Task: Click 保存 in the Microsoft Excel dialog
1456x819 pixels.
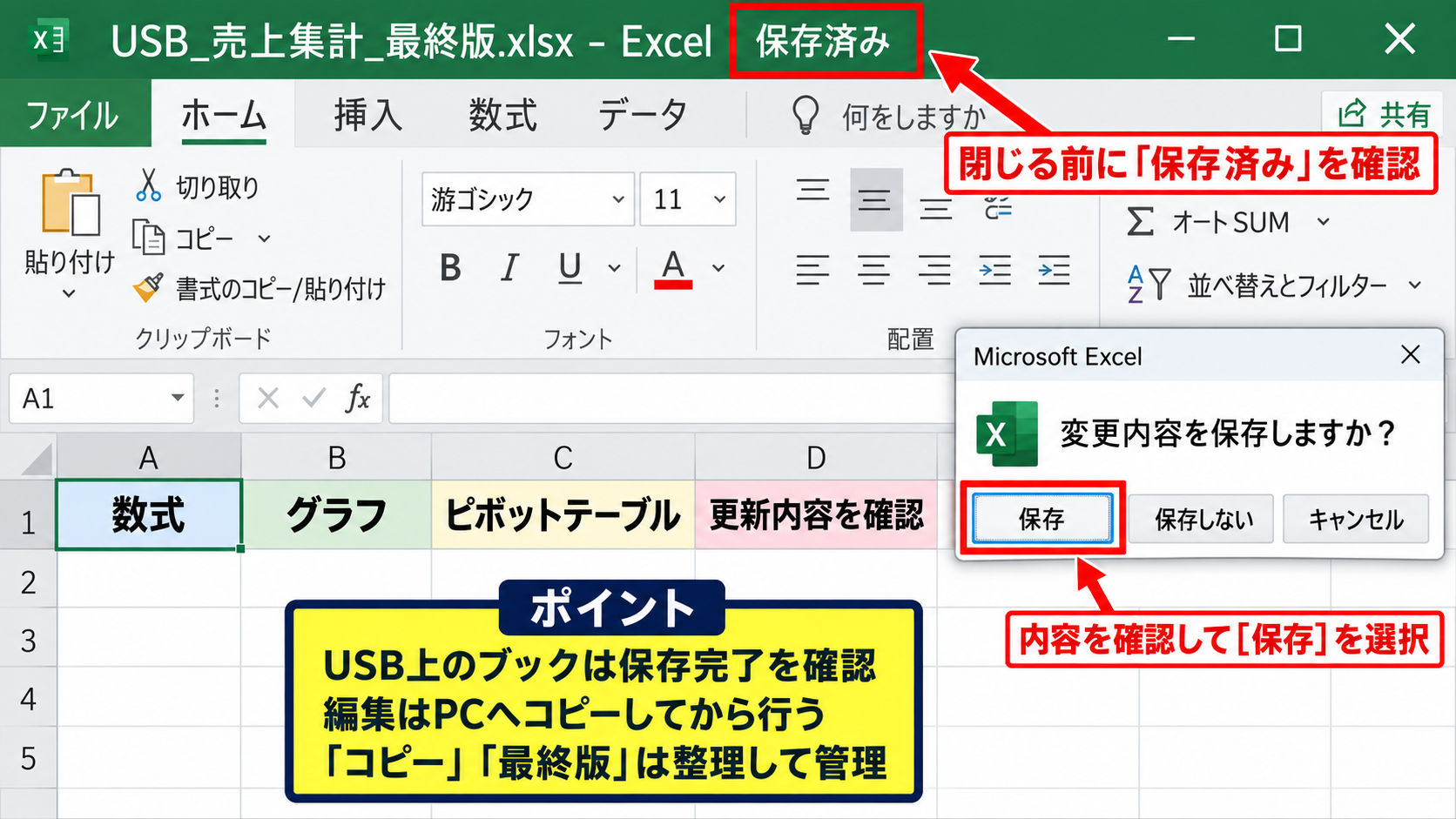Action: pos(1042,519)
